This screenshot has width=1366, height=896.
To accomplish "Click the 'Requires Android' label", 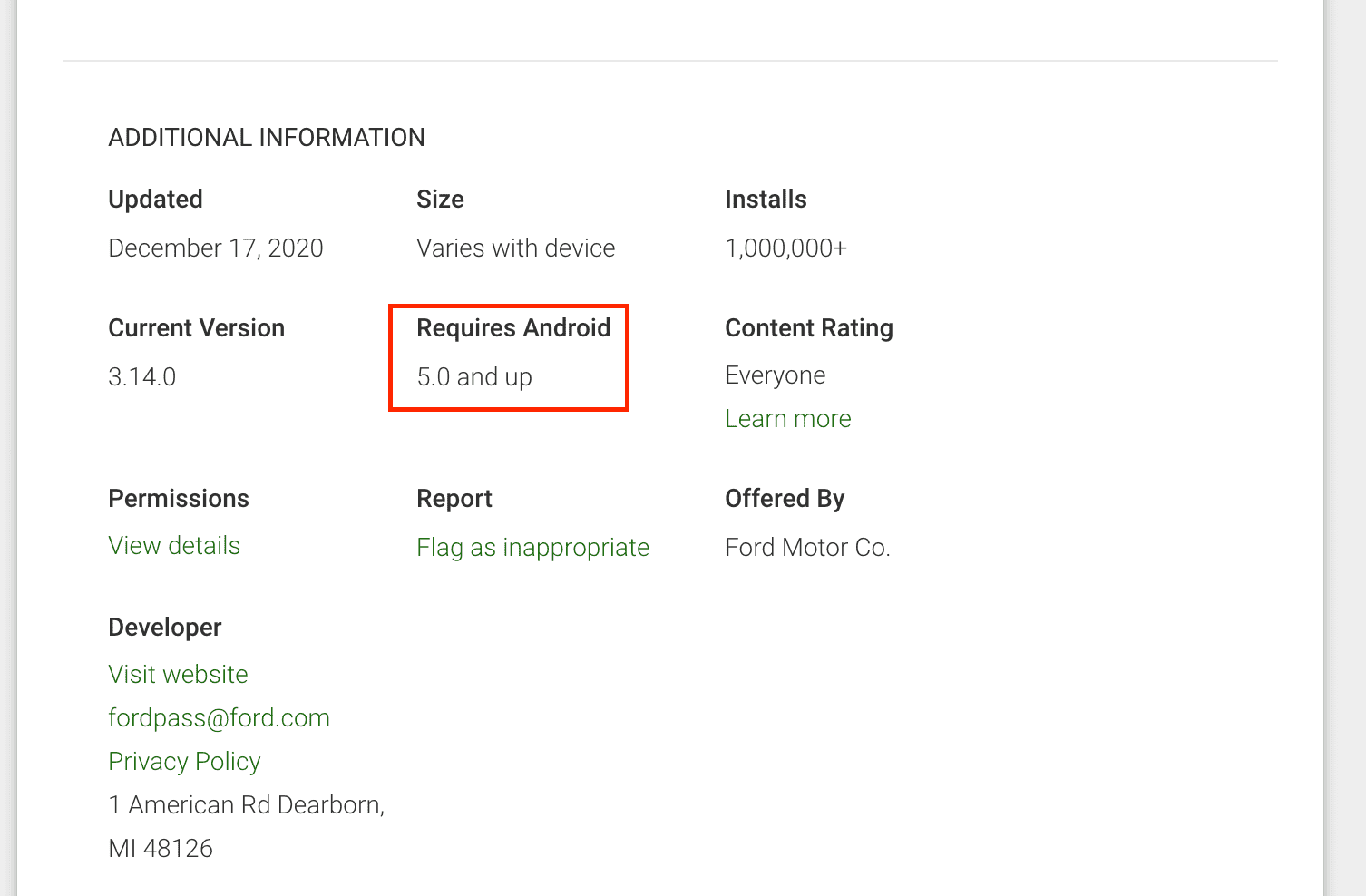I will 513,328.
